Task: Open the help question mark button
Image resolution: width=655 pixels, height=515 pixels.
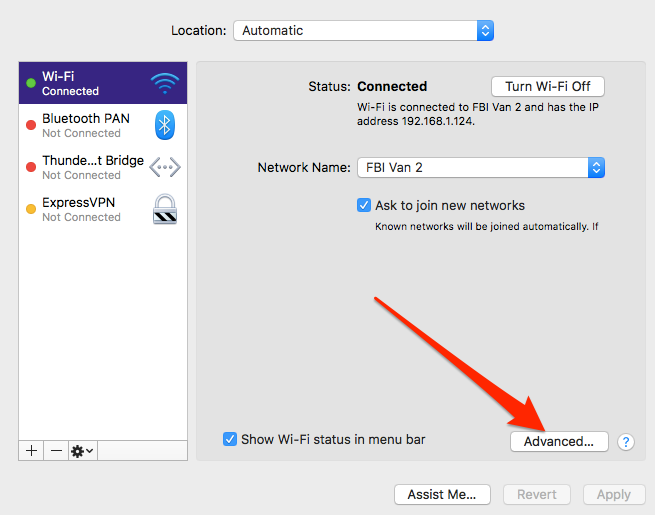Action: click(x=625, y=441)
